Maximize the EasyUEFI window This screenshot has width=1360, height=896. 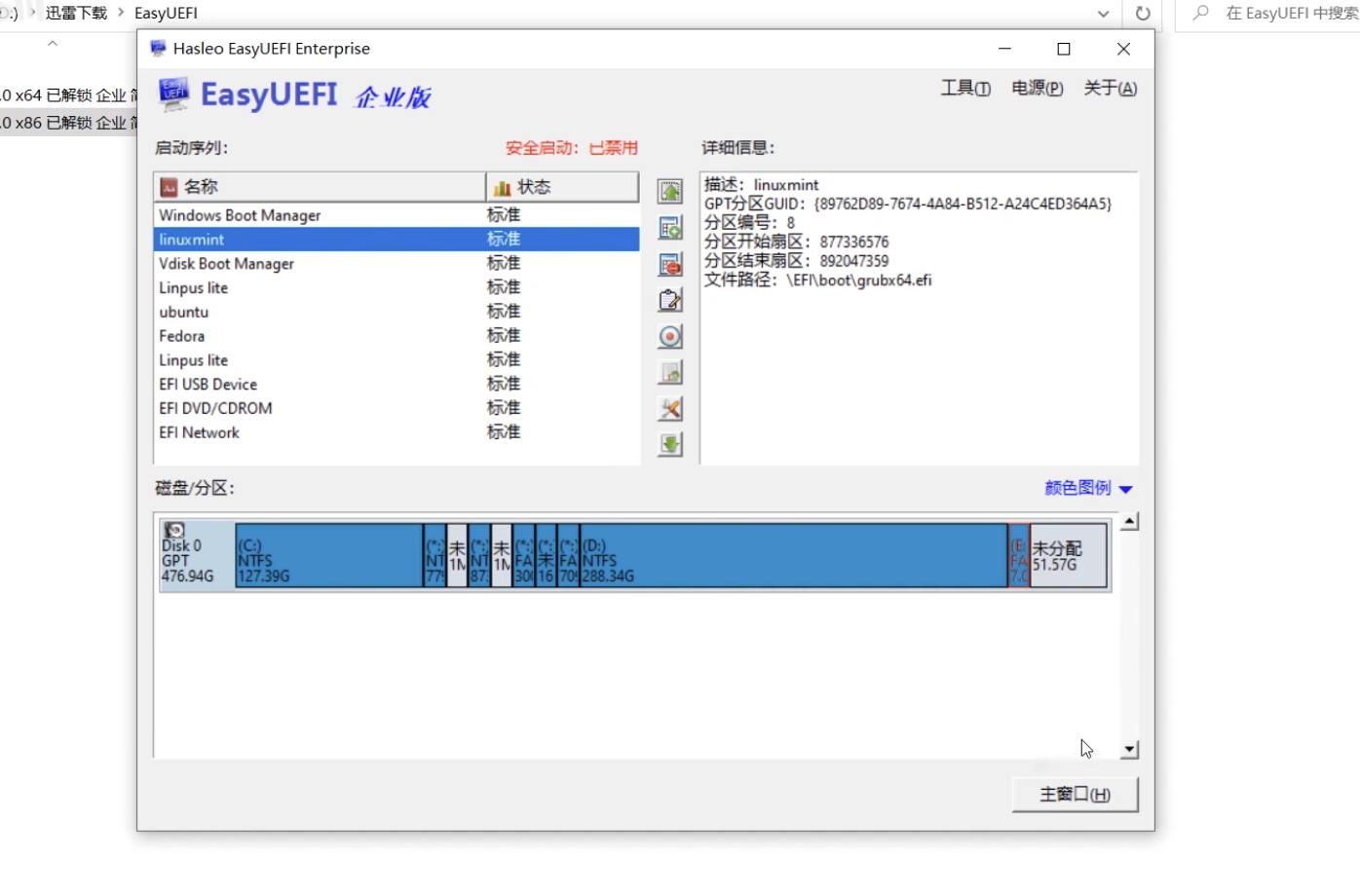(1064, 49)
